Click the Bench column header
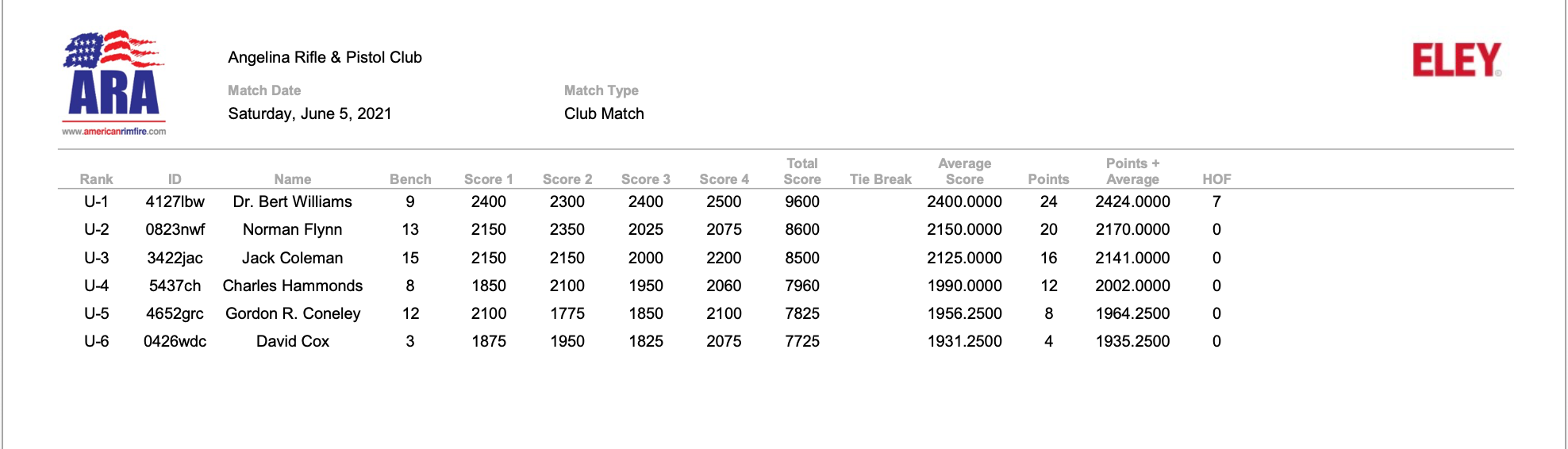 (410, 179)
